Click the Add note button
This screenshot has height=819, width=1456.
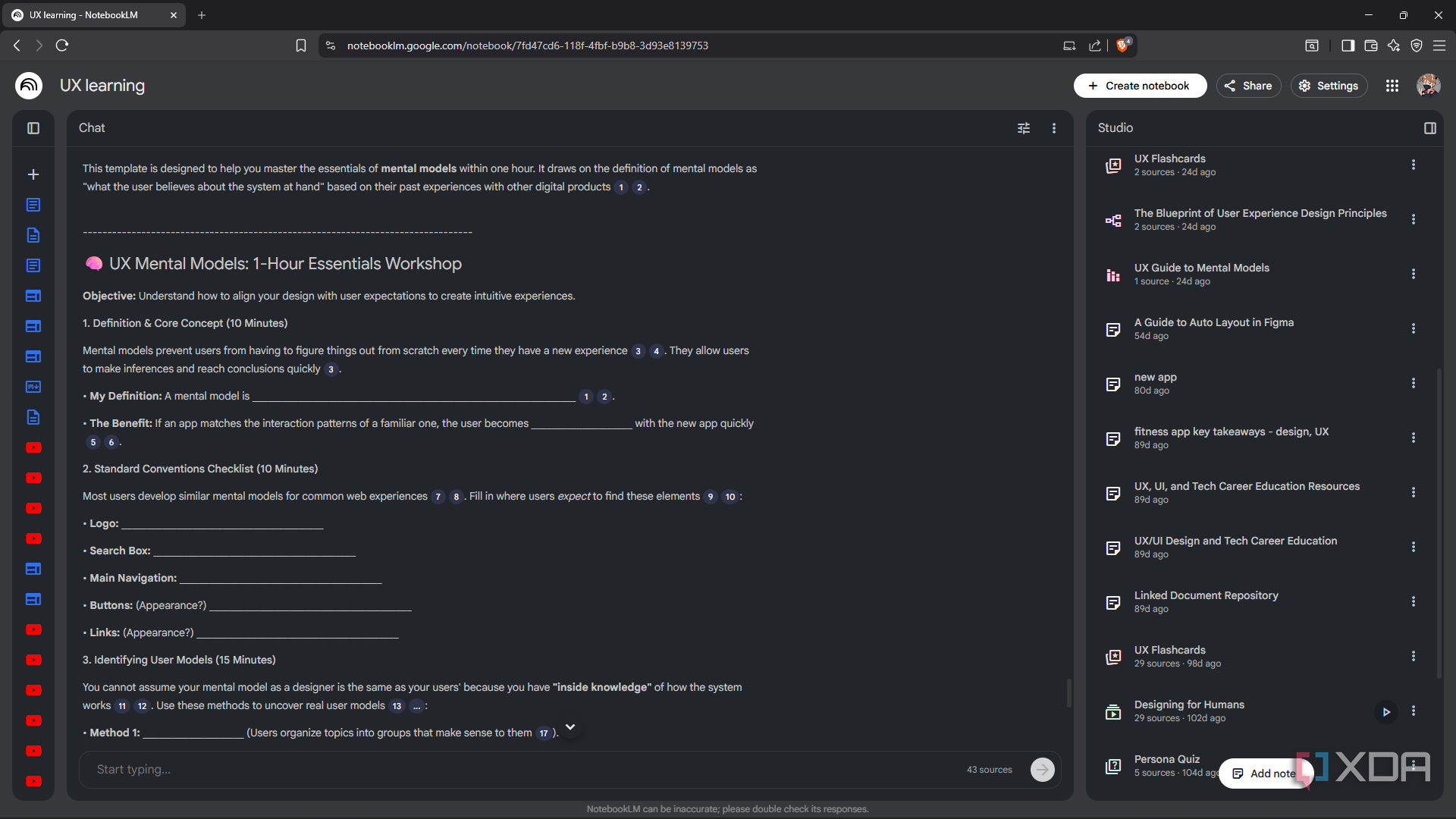click(x=1264, y=773)
